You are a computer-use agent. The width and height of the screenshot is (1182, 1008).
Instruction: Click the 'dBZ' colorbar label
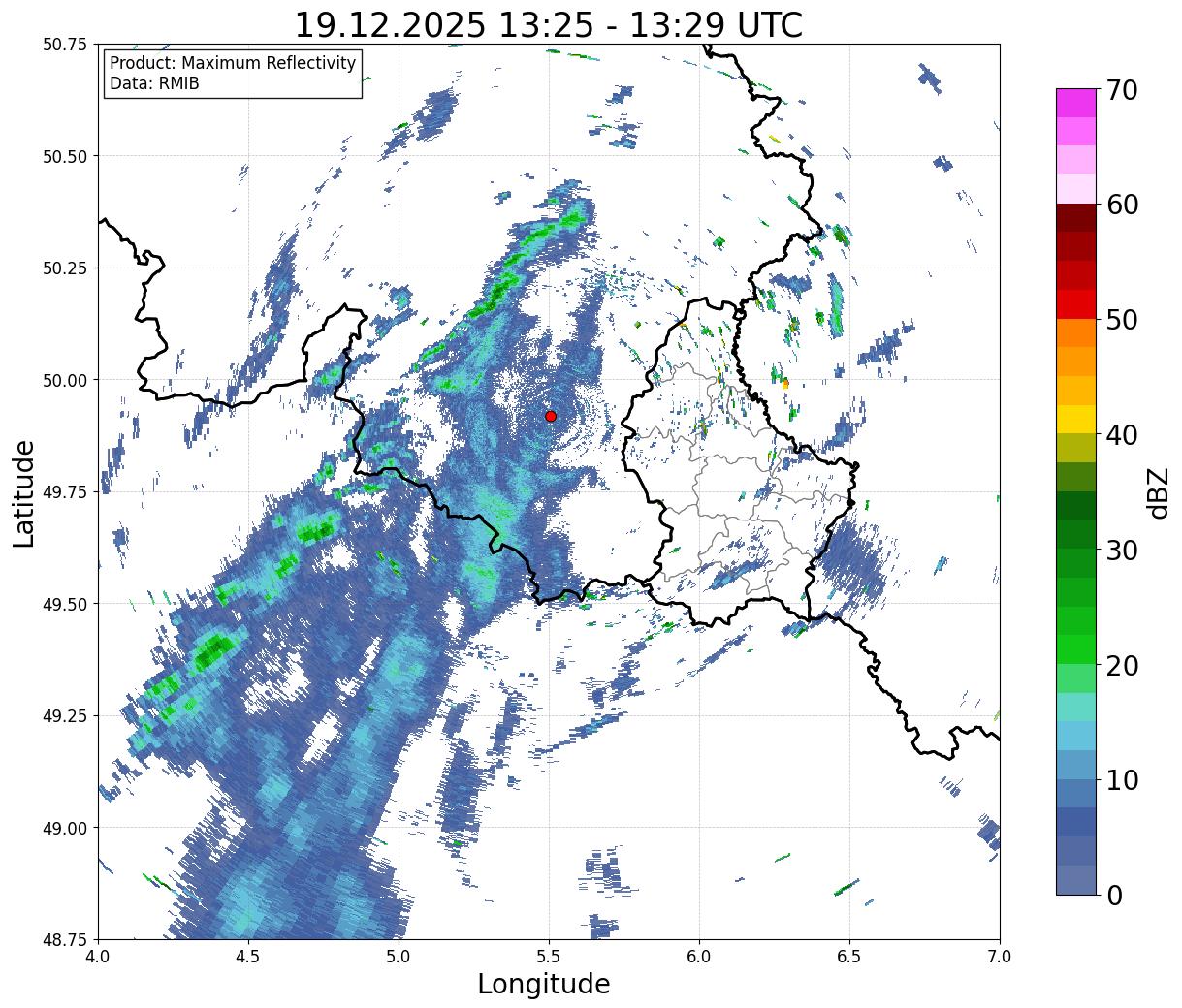(1158, 492)
